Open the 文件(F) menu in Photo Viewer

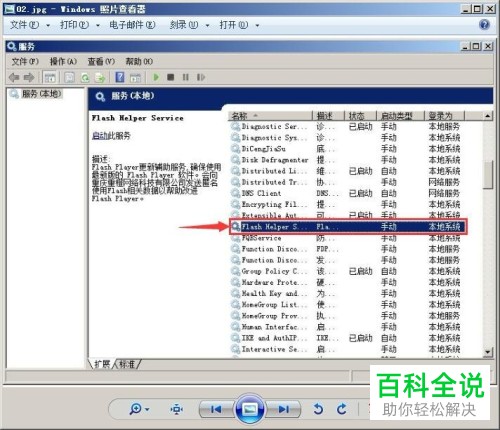point(30,25)
